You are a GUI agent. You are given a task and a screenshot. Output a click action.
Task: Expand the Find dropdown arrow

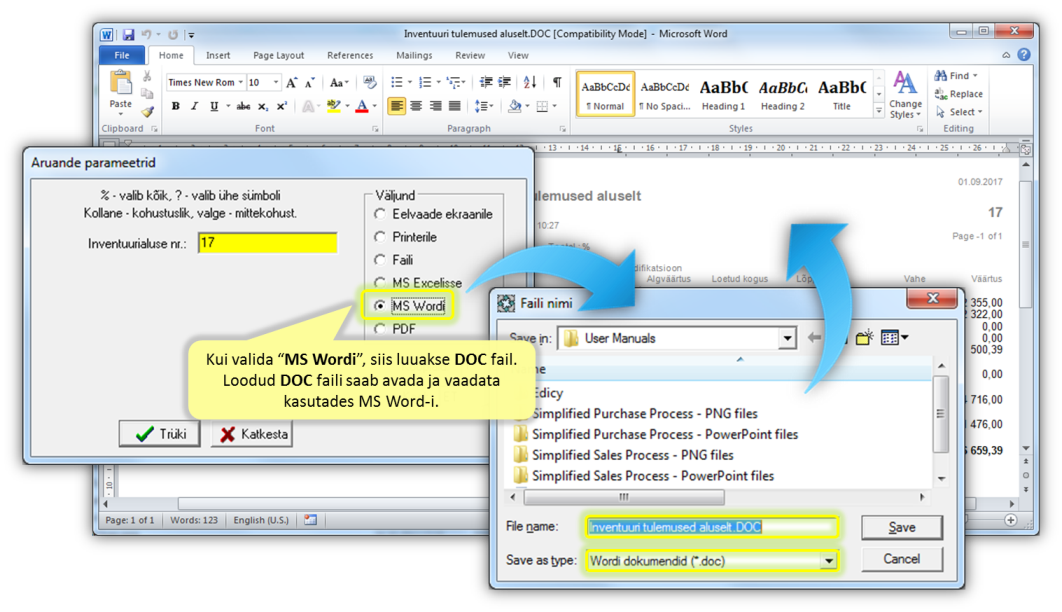coord(975,76)
